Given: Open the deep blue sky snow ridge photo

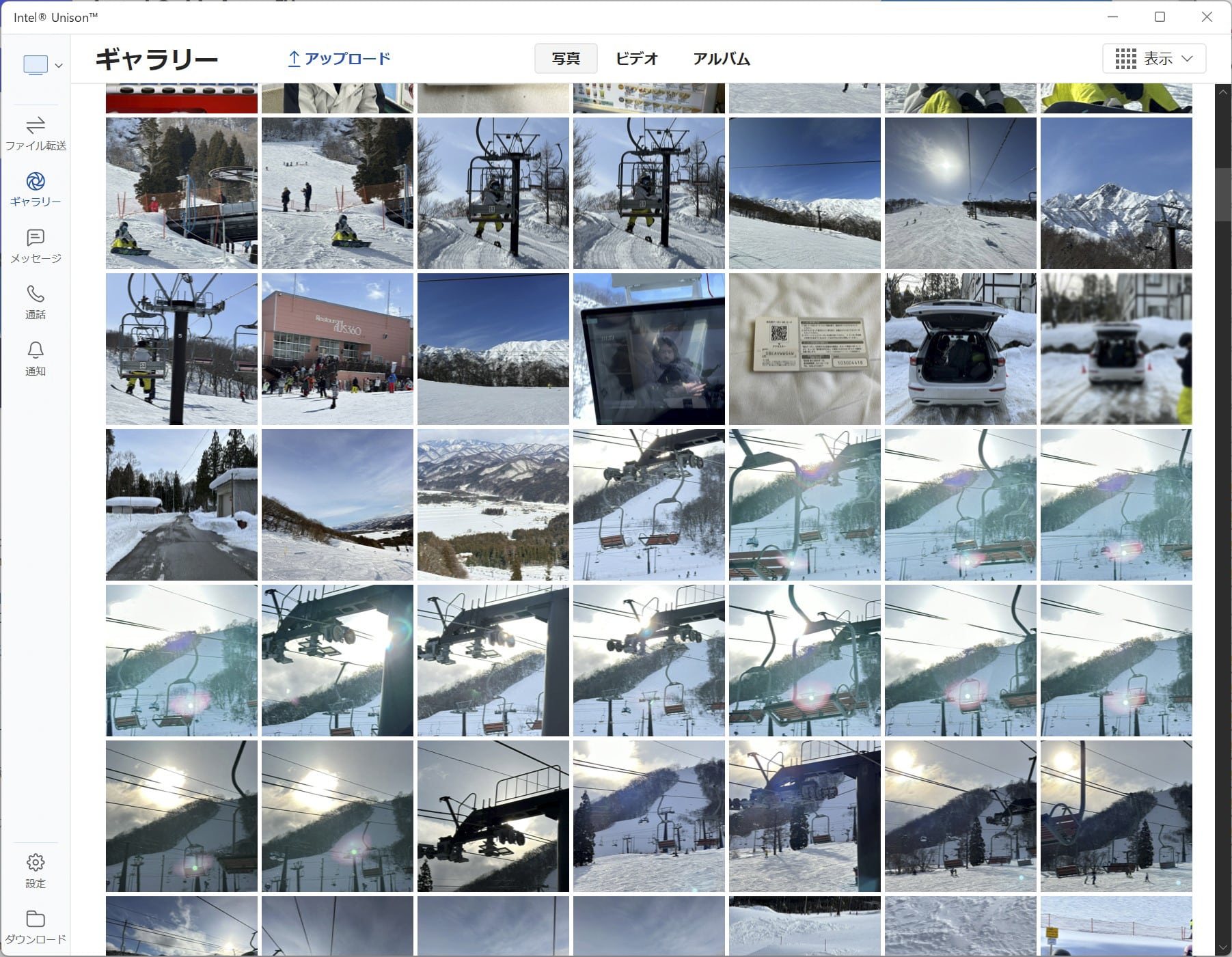Looking at the screenshot, I should 493,349.
